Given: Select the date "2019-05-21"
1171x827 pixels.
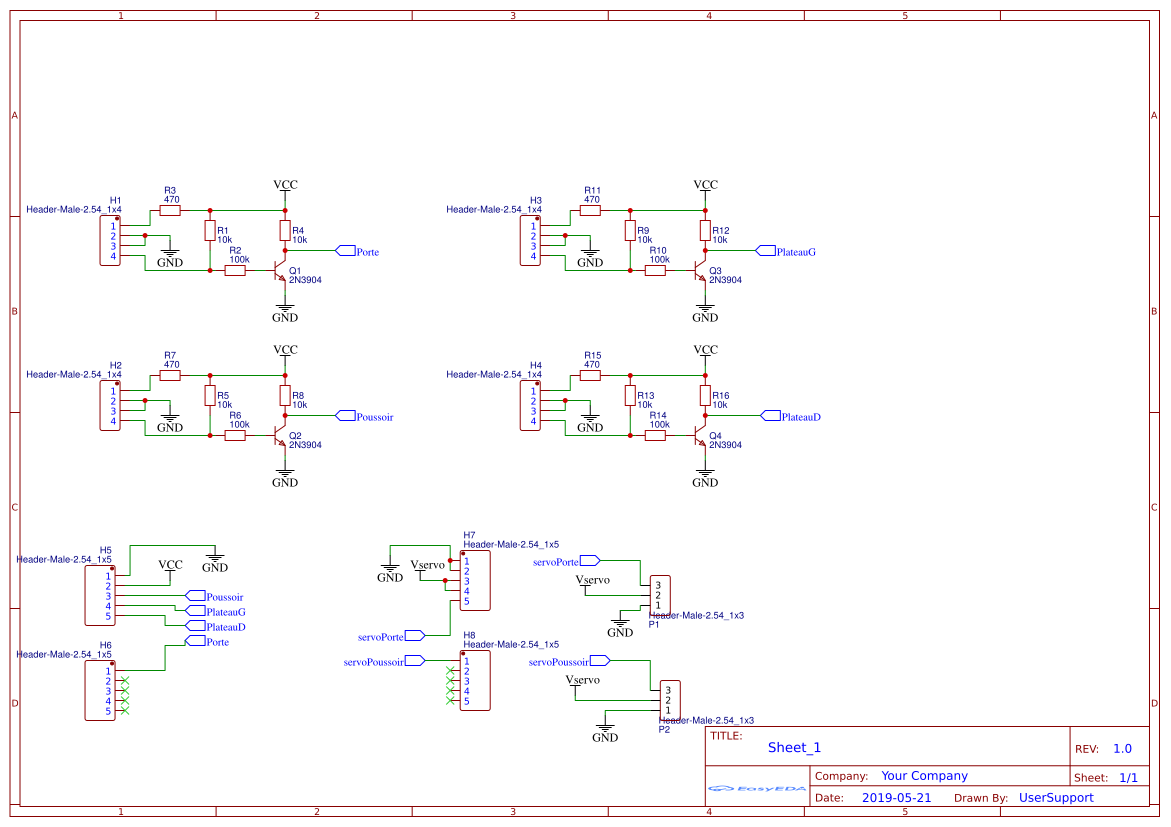Looking at the screenshot, I should (x=896, y=798).
